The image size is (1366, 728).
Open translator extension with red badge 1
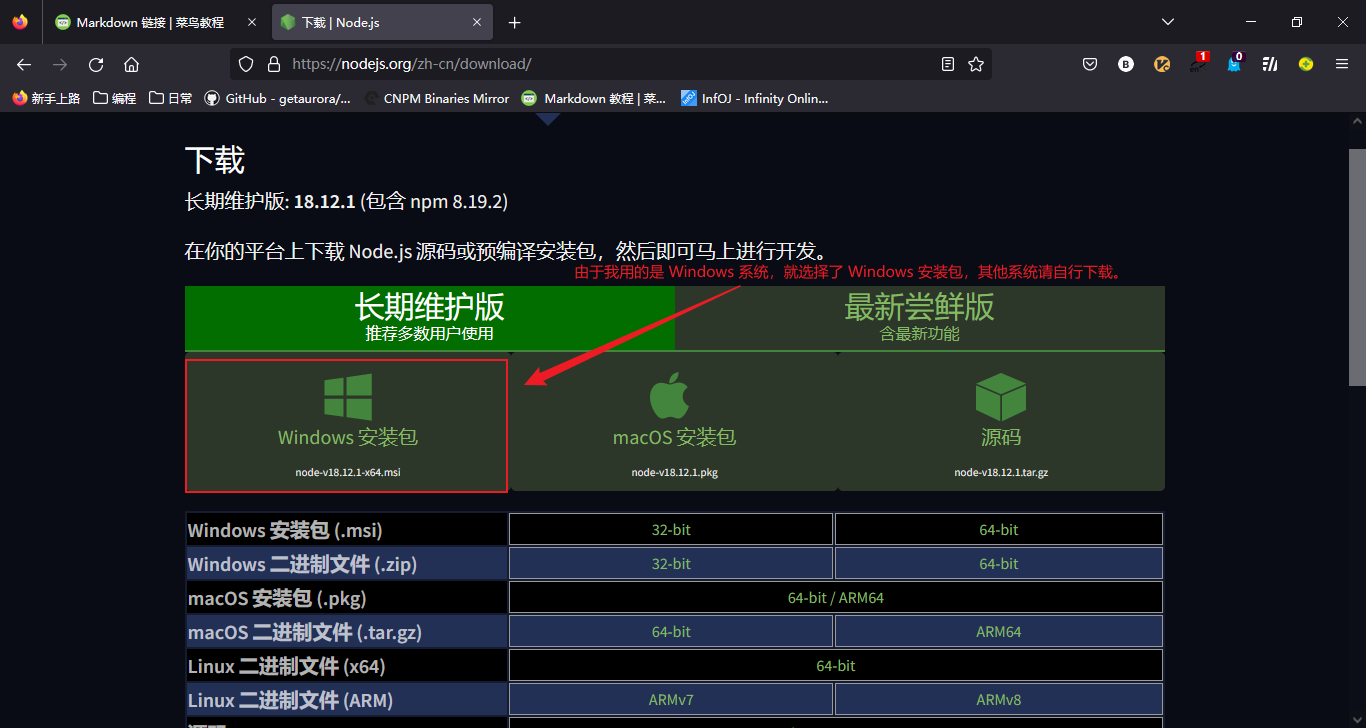(1198, 64)
